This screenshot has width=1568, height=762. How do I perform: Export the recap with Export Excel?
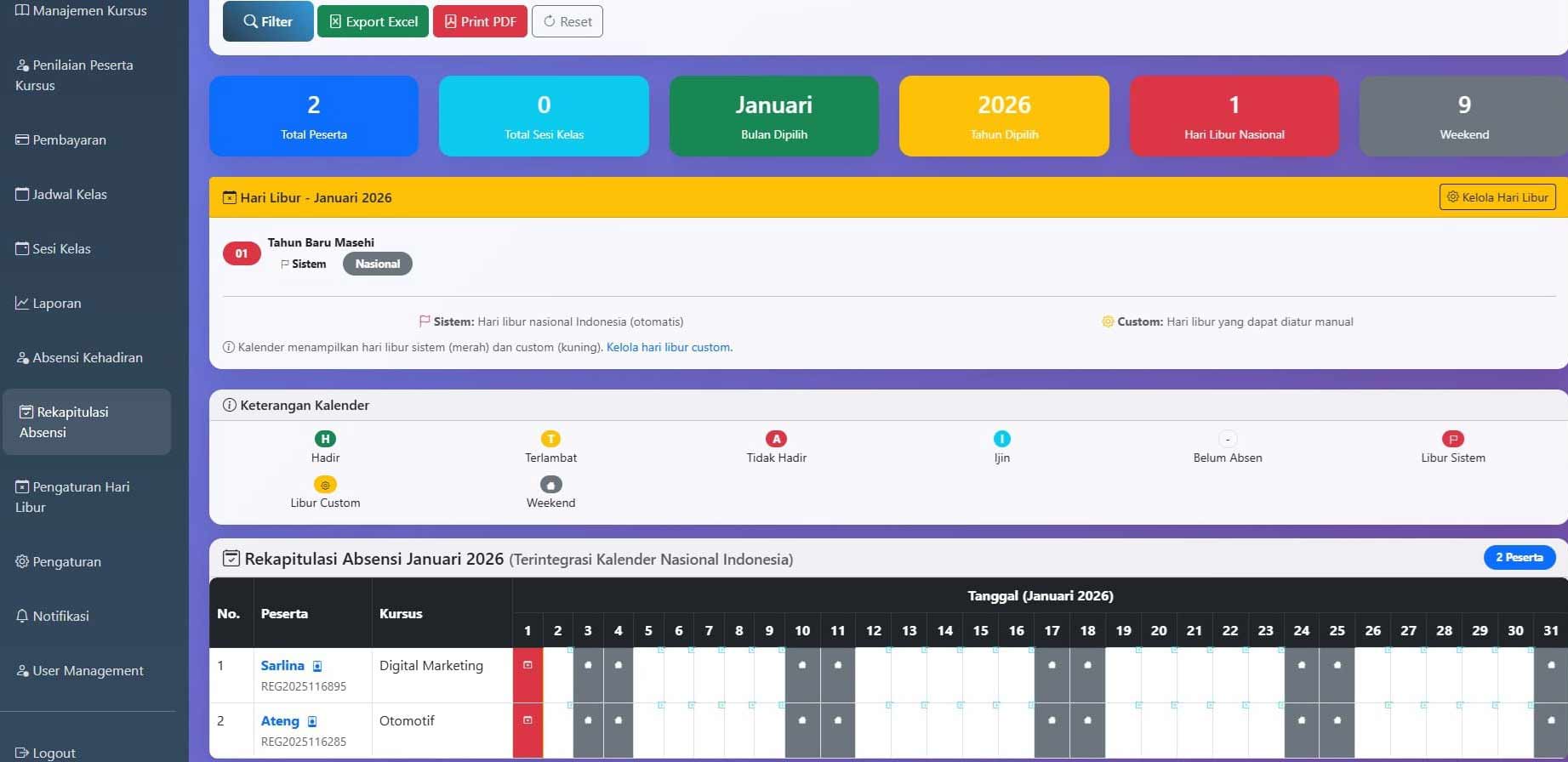point(373,21)
